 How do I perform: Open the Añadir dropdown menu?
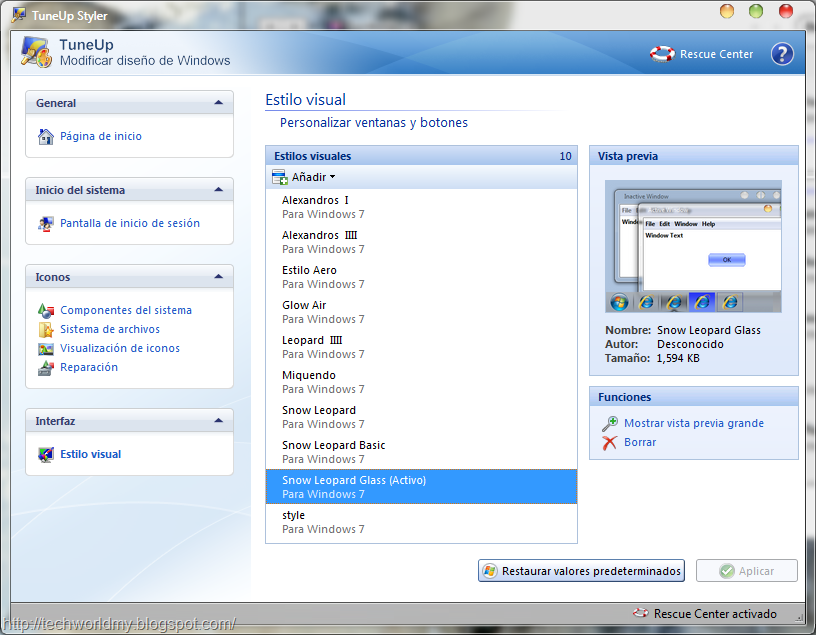313,177
